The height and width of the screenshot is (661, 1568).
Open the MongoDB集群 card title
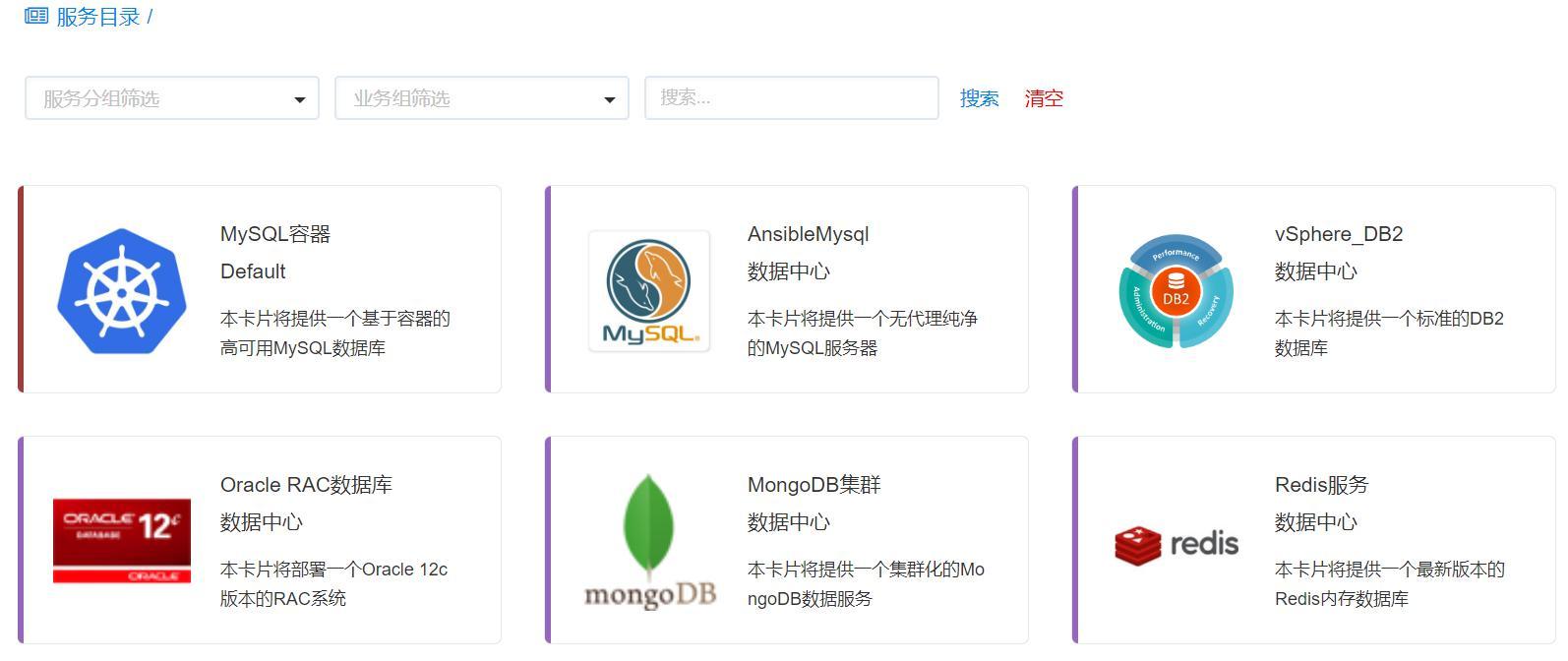814,485
